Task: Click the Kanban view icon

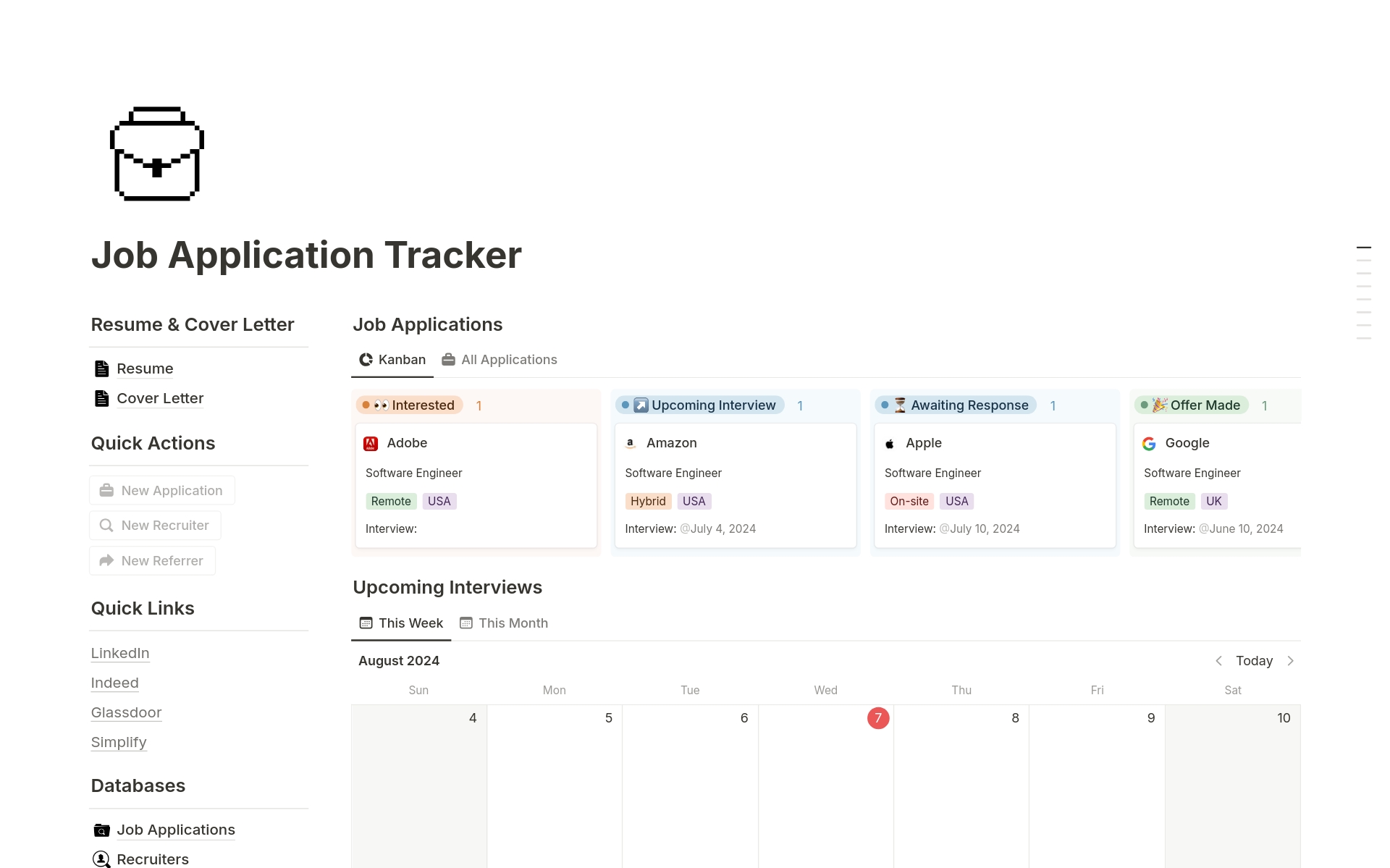Action: point(365,359)
